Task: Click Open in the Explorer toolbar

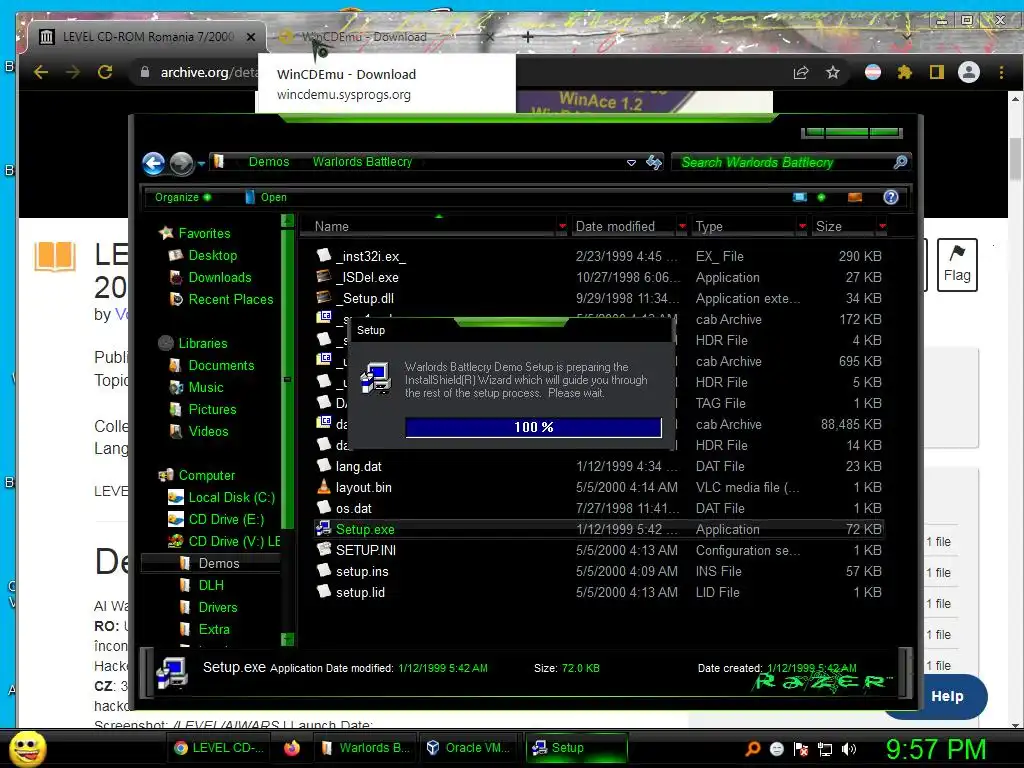Action: 266,197
